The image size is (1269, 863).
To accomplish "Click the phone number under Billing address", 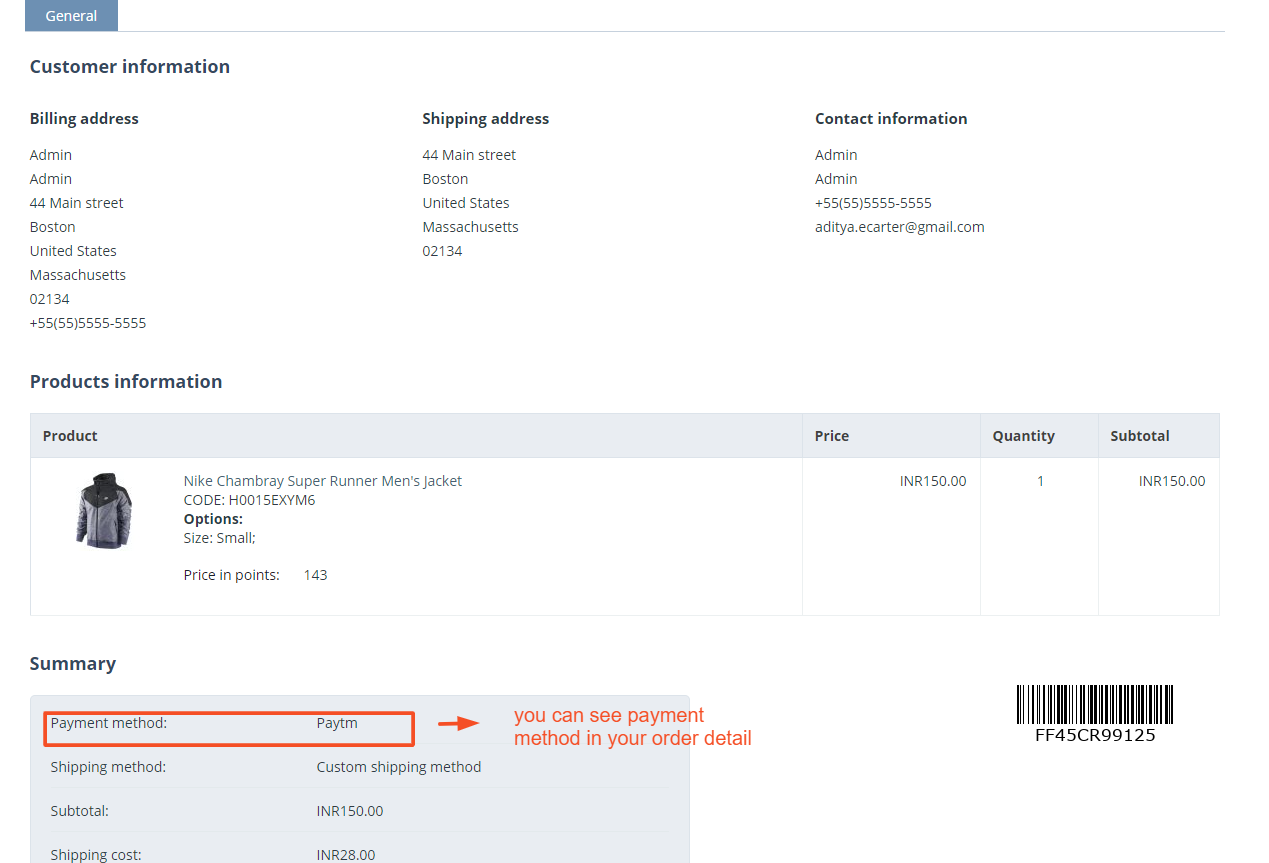I will (x=88, y=323).
